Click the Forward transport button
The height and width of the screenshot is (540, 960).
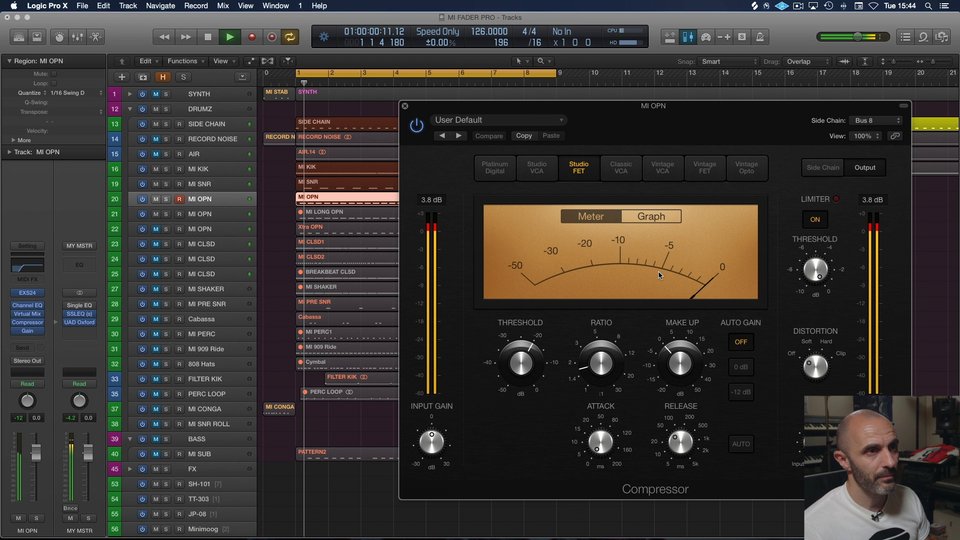[186, 37]
